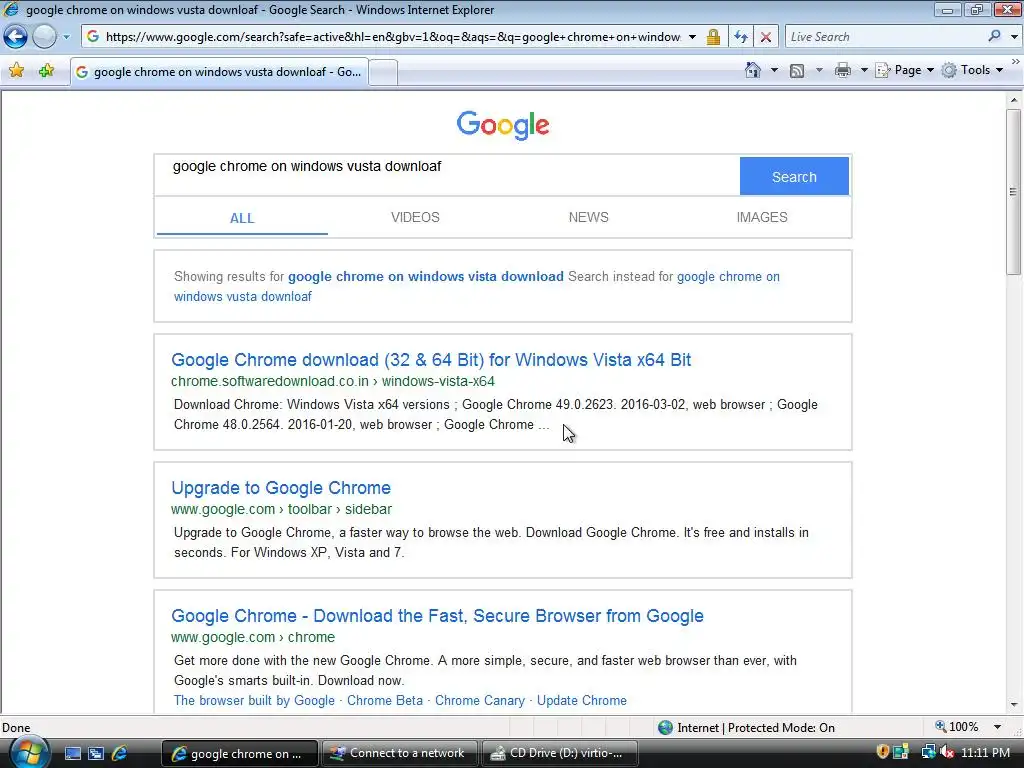Click the Live Search input box
1024x768 pixels.
885,37
